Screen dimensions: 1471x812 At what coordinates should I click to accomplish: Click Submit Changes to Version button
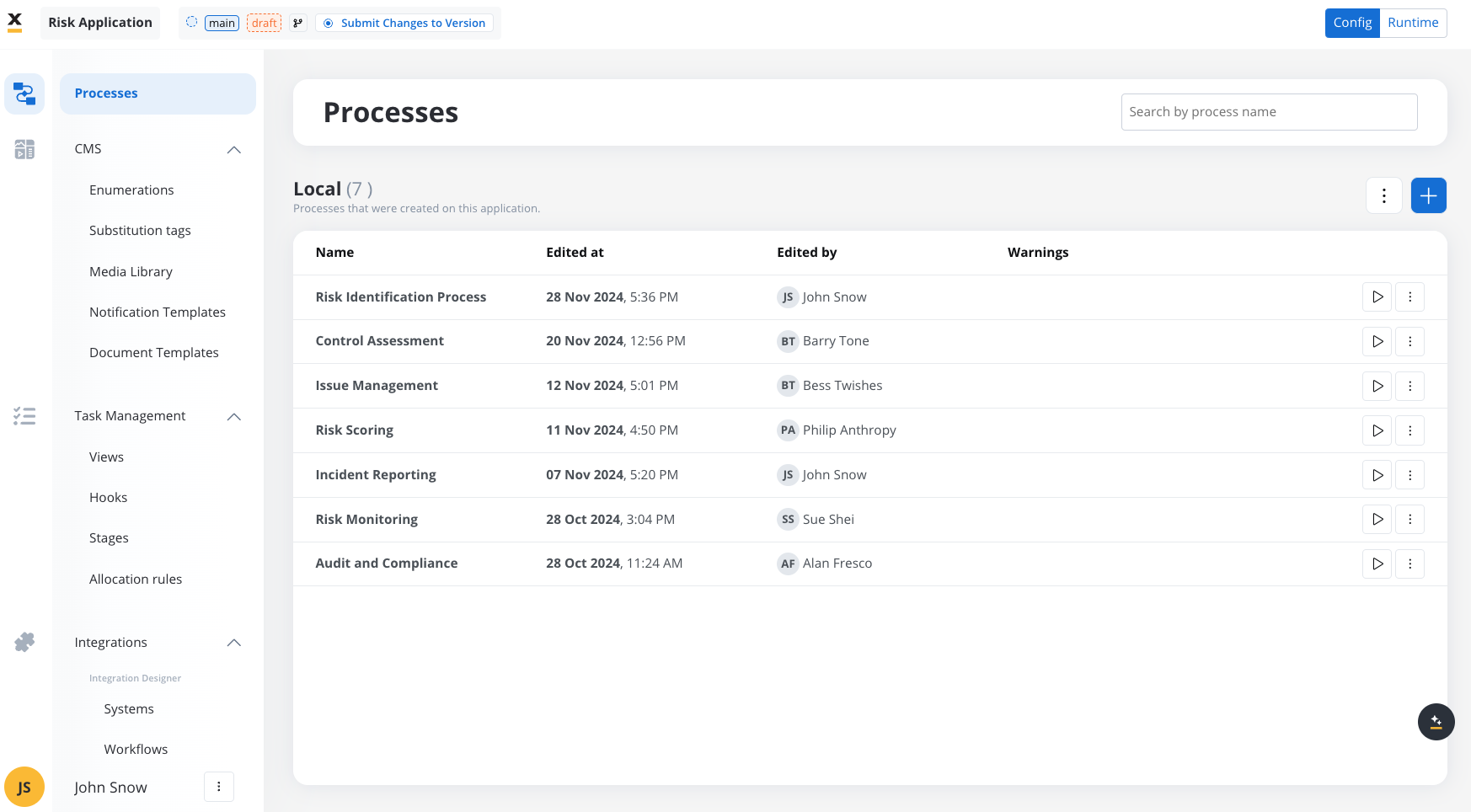[404, 23]
